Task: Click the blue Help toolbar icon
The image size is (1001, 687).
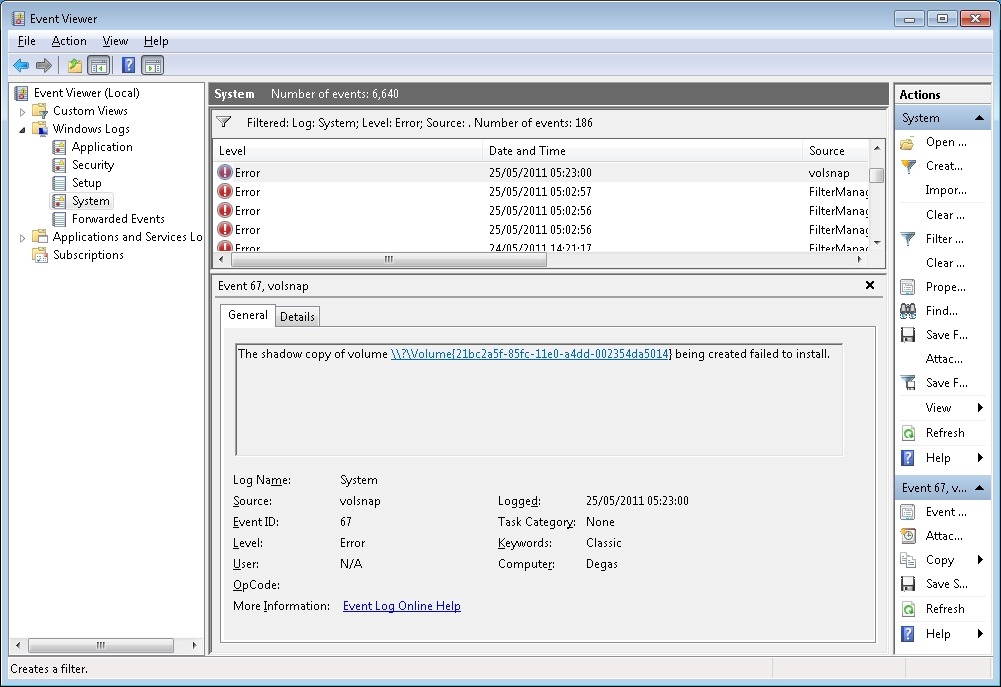Action: pyautogui.click(x=128, y=66)
